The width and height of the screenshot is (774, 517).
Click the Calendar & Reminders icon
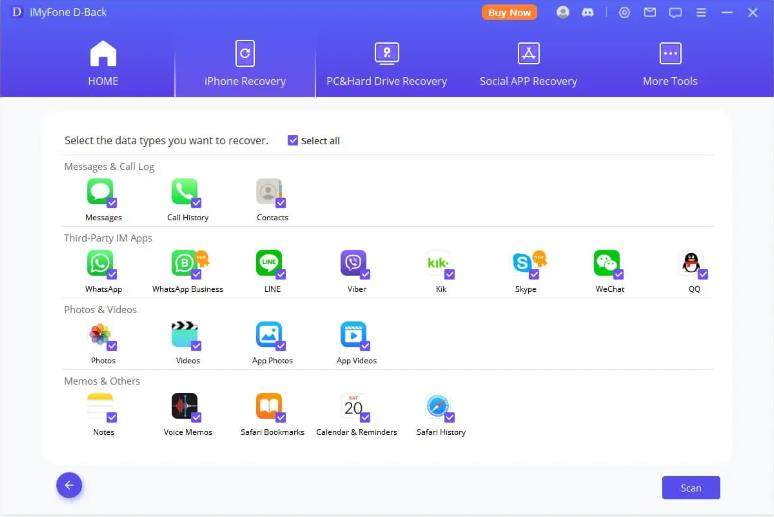click(x=353, y=406)
